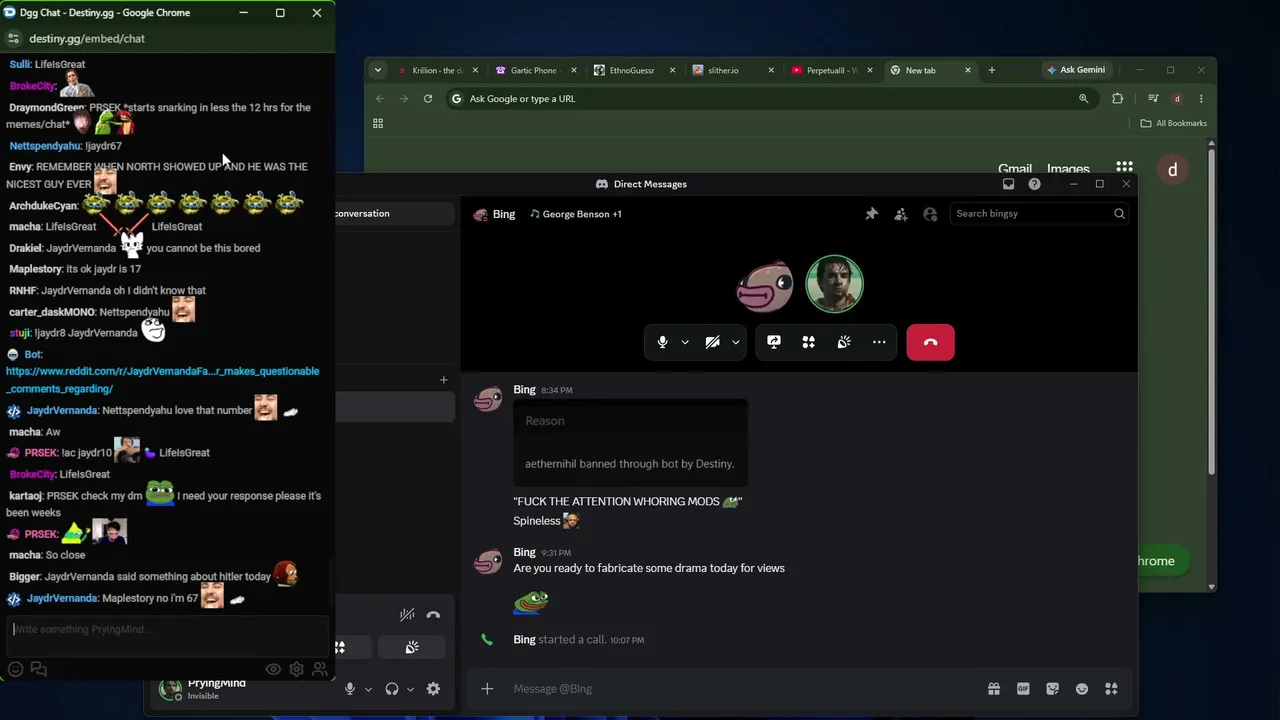Create a new DM with plus icon
This screenshot has height=720, width=1280.
click(444, 380)
